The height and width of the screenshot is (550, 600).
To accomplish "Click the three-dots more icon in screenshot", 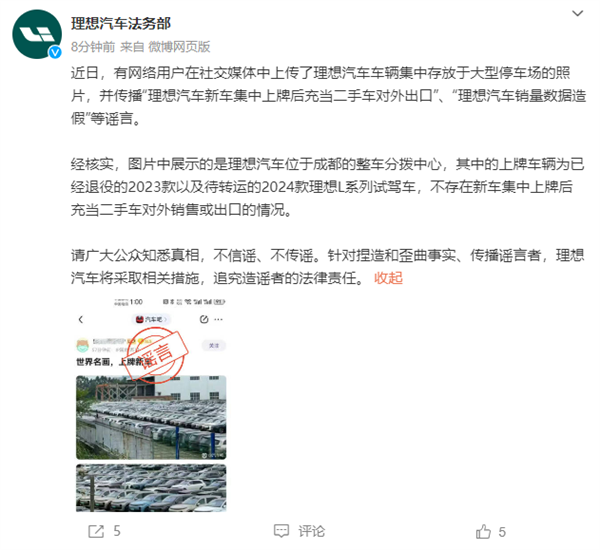I will click(218, 319).
